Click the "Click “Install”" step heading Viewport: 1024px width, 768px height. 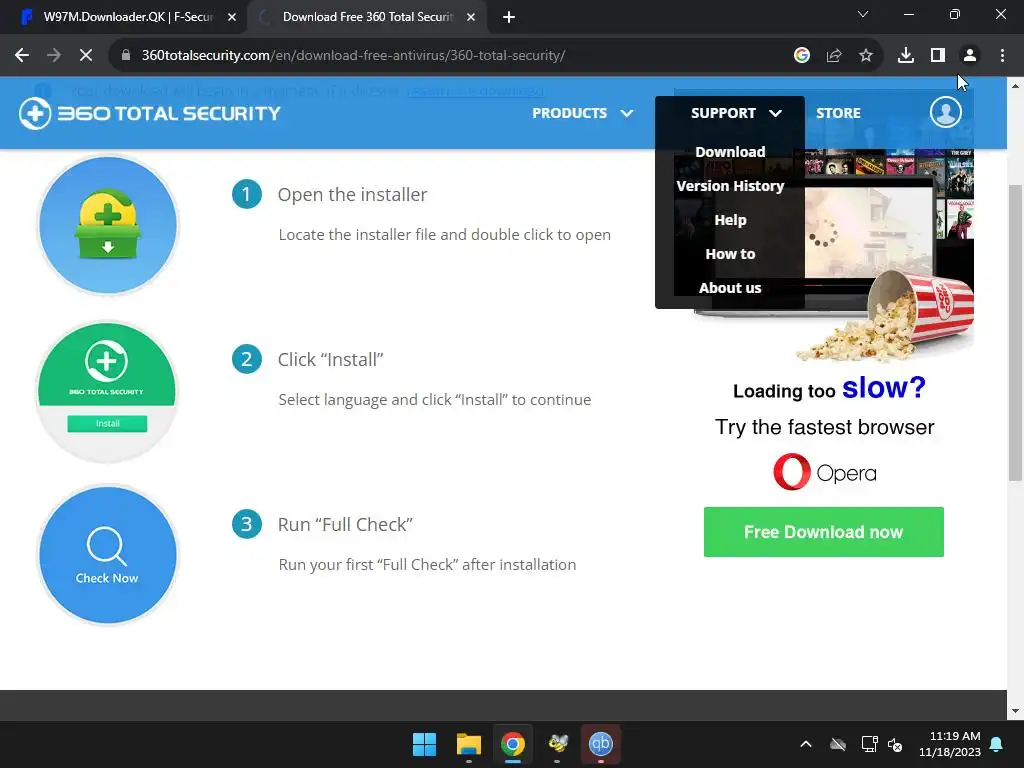[330, 360]
